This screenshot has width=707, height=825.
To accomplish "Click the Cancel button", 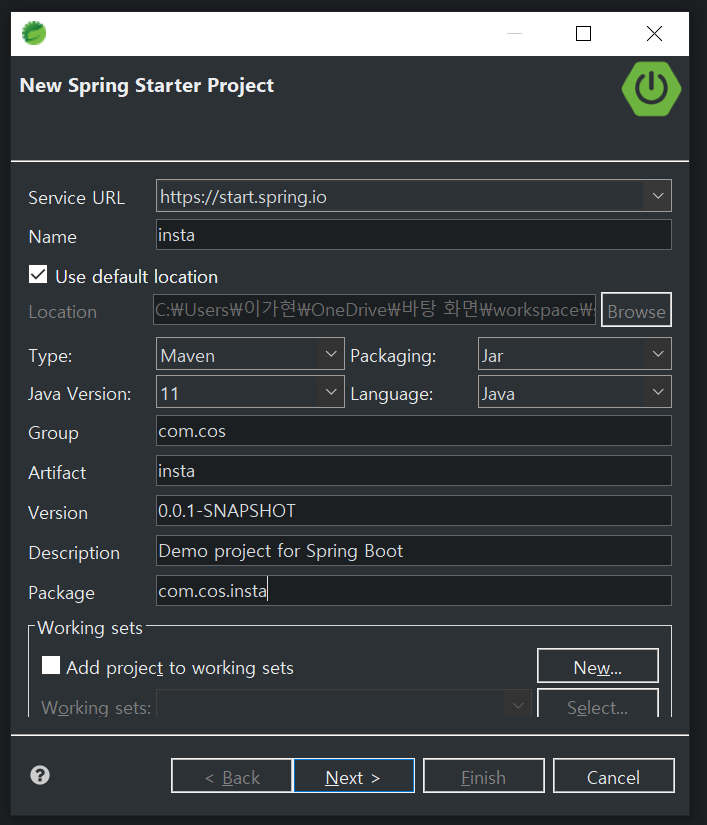I will click(613, 776).
